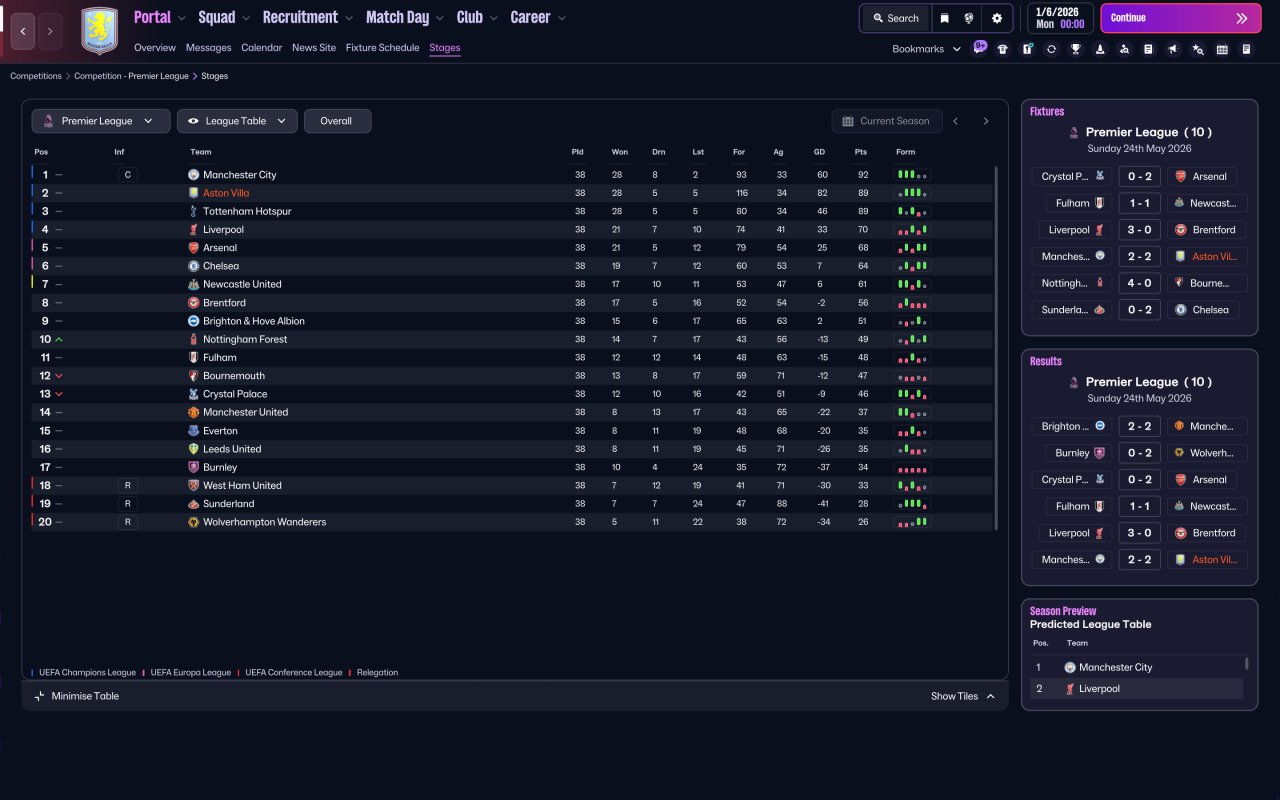Open Aston Villa in the league table

pos(226,193)
